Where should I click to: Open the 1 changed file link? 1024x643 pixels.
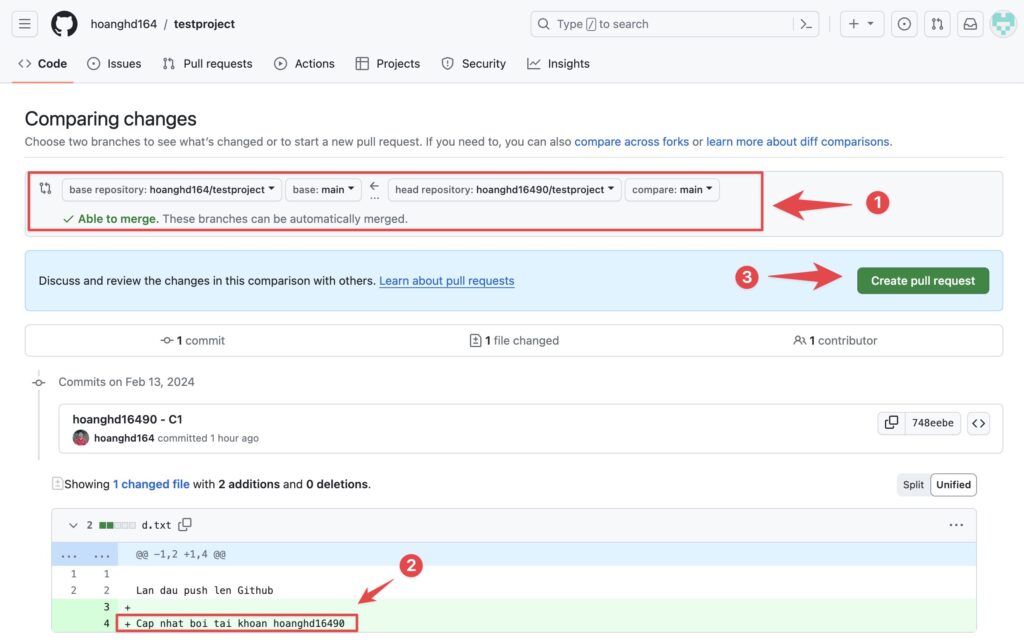(x=151, y=484)
